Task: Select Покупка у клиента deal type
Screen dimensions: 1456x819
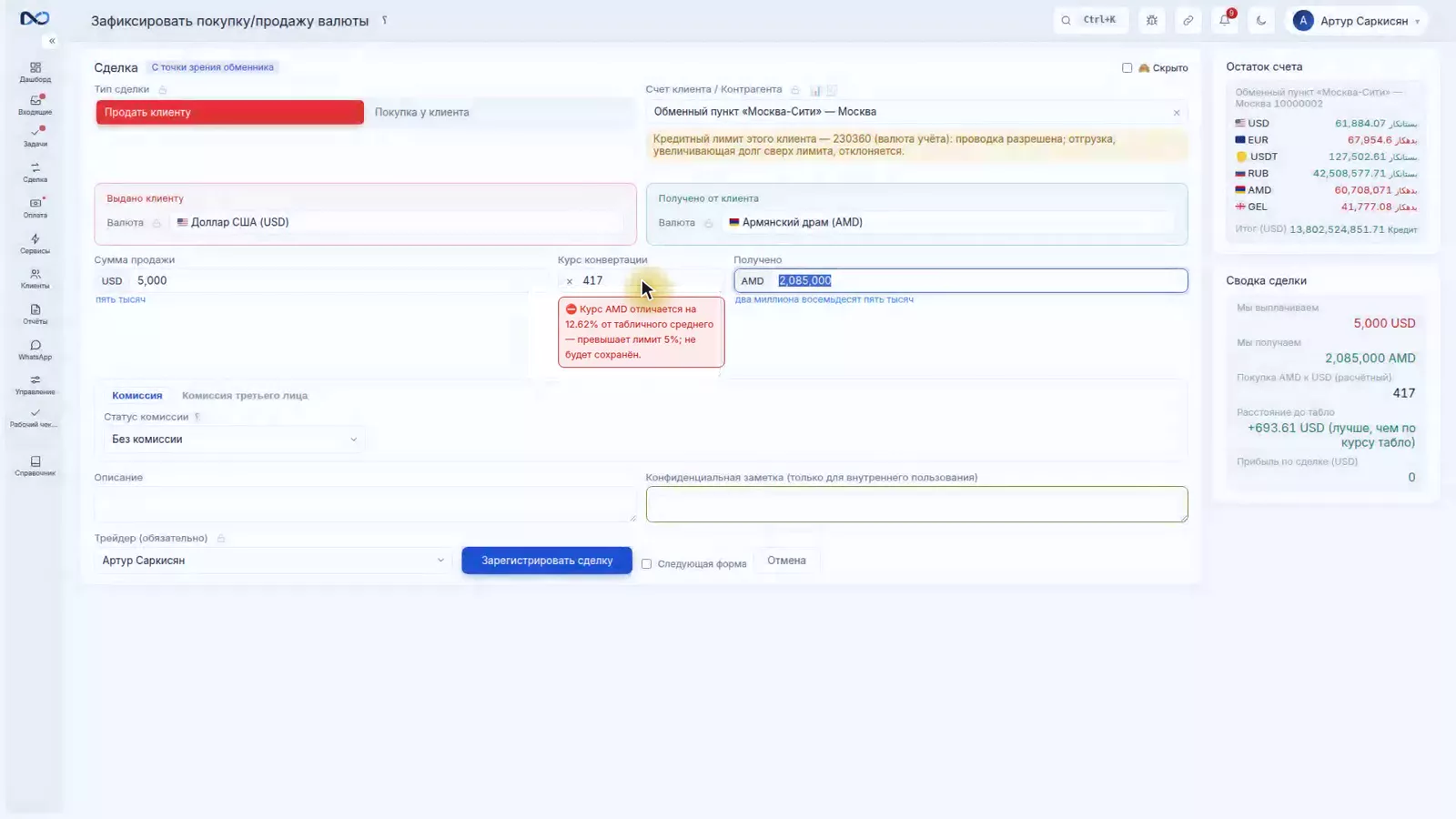Action: tap(499, 112)
